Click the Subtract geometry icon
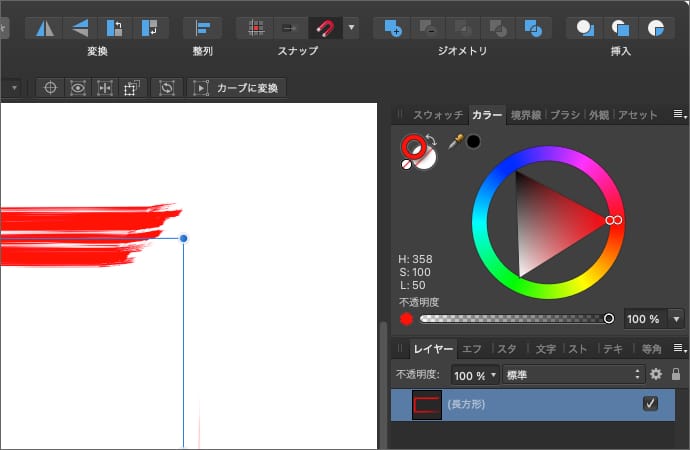 [x=427, y=27]
